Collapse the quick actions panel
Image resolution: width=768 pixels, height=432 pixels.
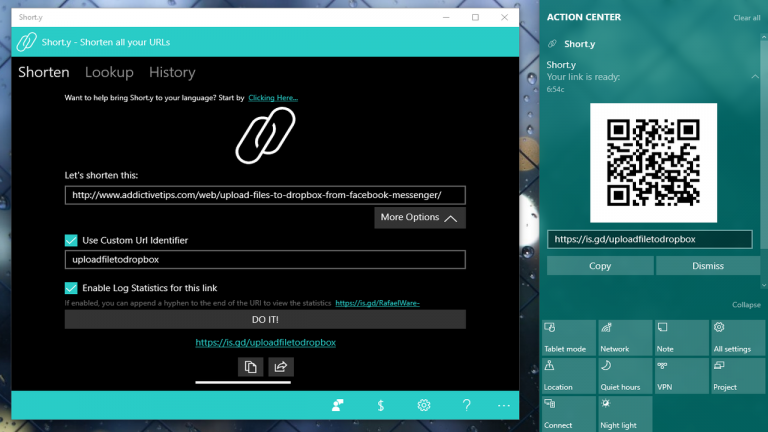point(746,305)
